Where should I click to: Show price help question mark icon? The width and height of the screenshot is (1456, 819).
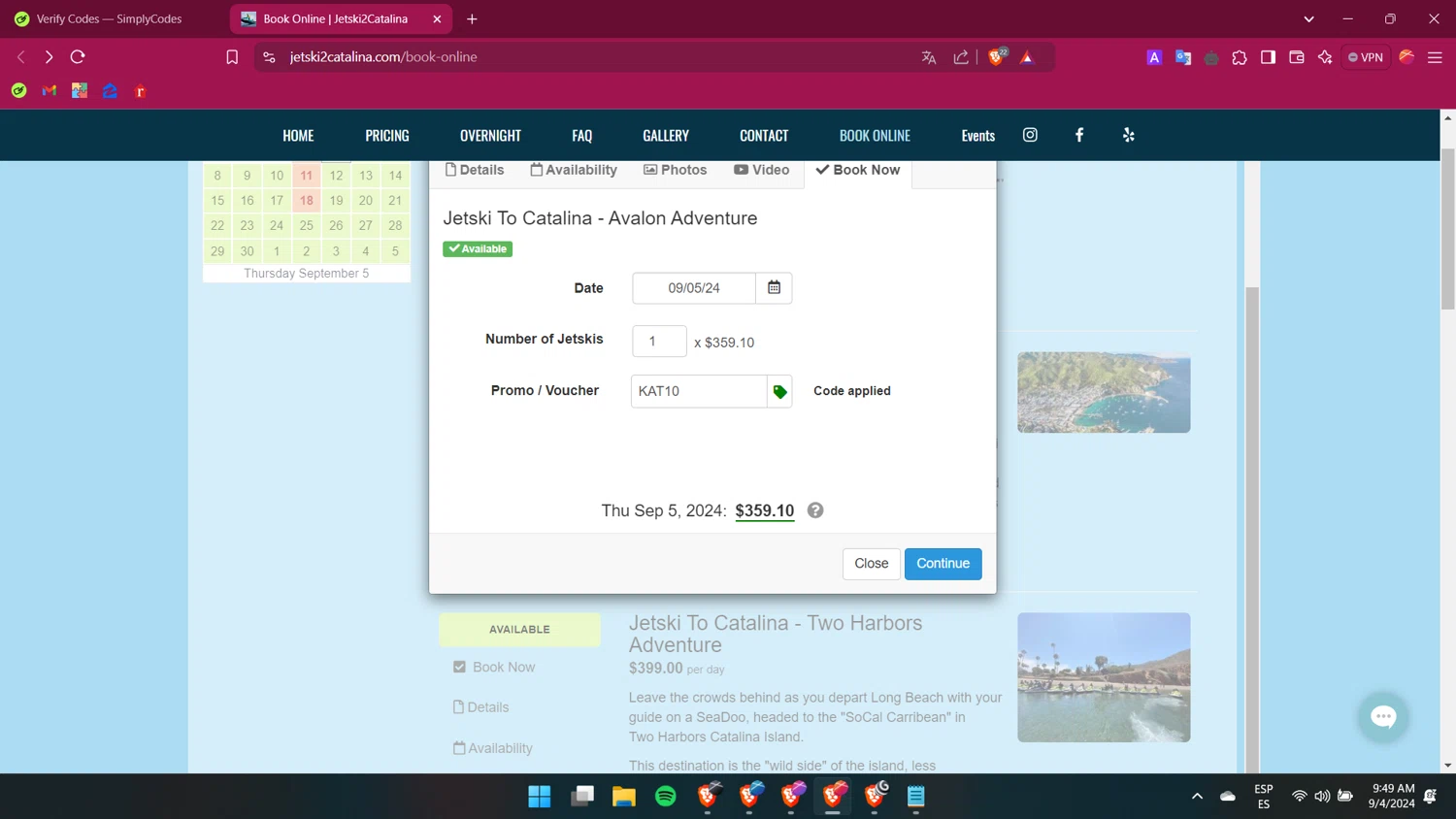point(815,510)
